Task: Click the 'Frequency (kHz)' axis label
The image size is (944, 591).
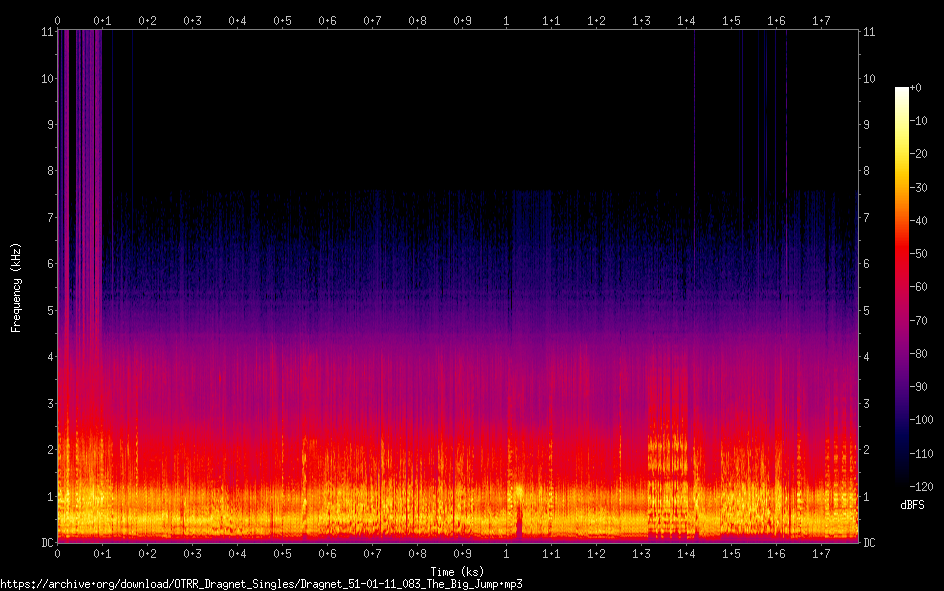Action: (x=16, y=287)
